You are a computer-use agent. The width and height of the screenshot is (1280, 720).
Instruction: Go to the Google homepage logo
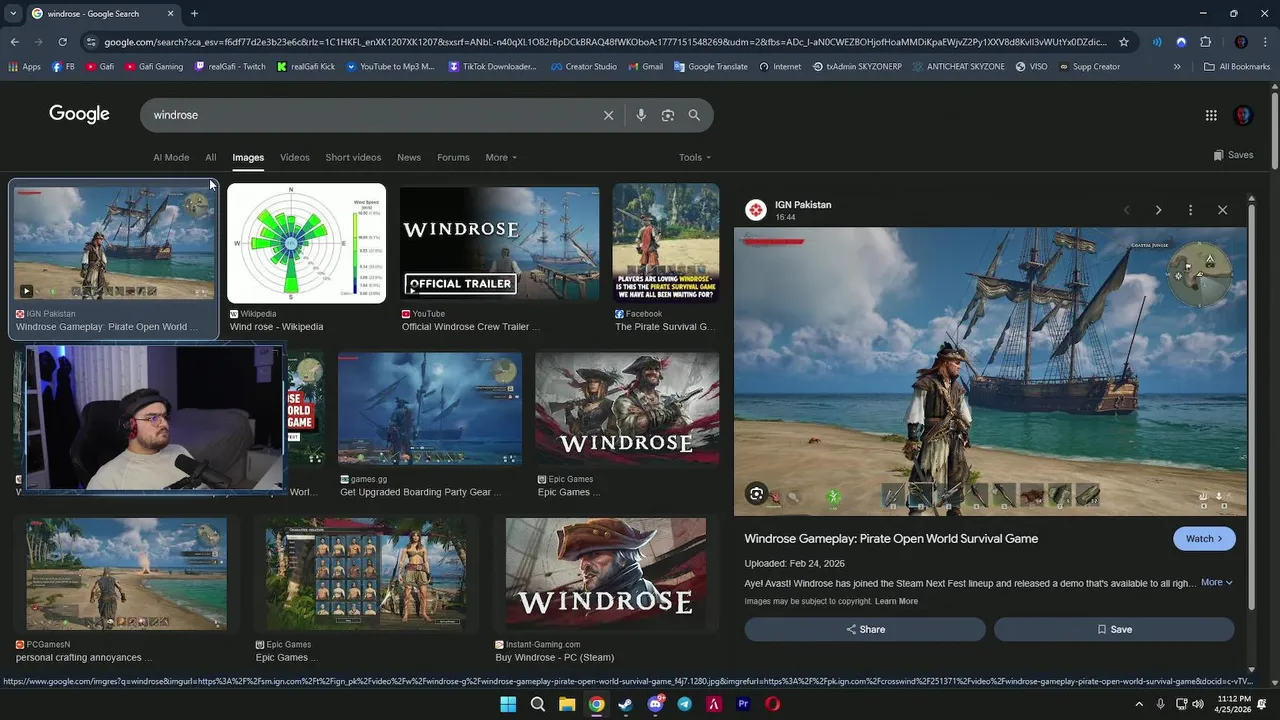point(79,114)
